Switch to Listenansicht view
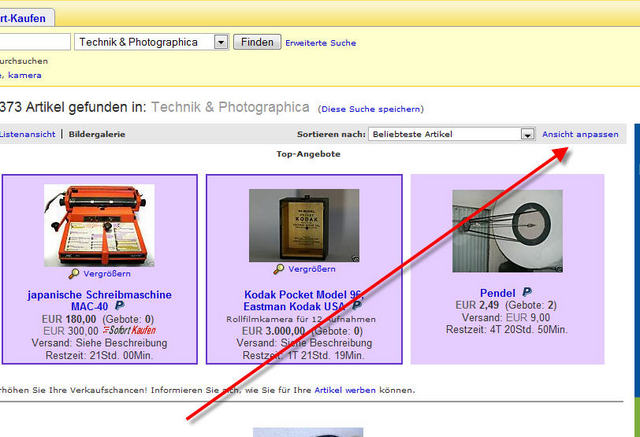This screenshot has height=437, width=640. (27, 134)
